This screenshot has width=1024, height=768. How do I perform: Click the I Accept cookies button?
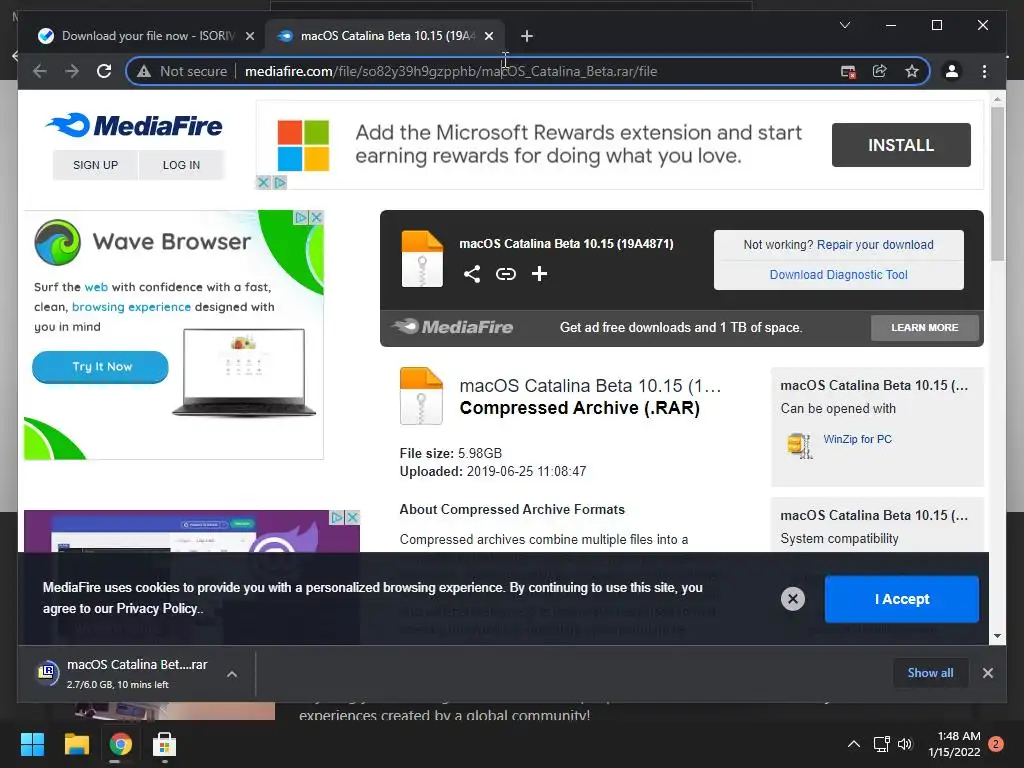coord(901,599)
